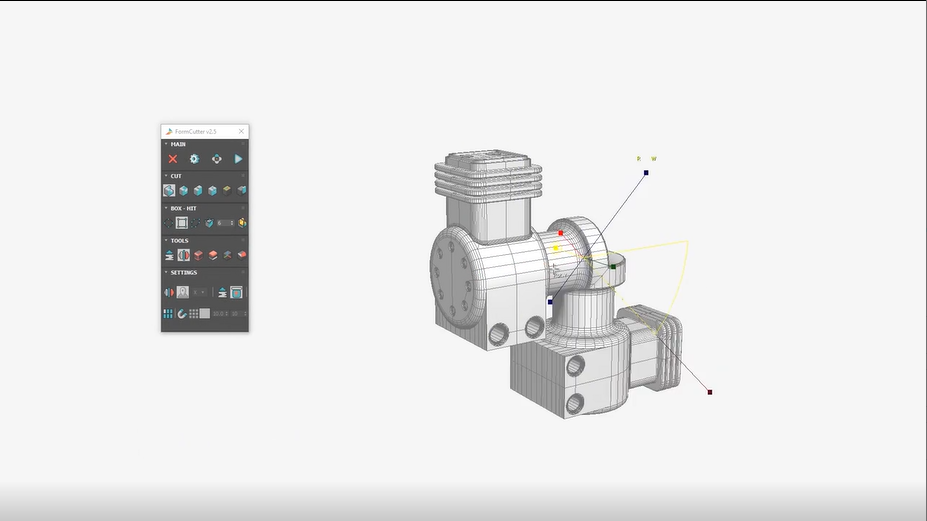Select the fourth cut mode cube icon
This screenshot has height=521, width=927.
click(212, 190)
